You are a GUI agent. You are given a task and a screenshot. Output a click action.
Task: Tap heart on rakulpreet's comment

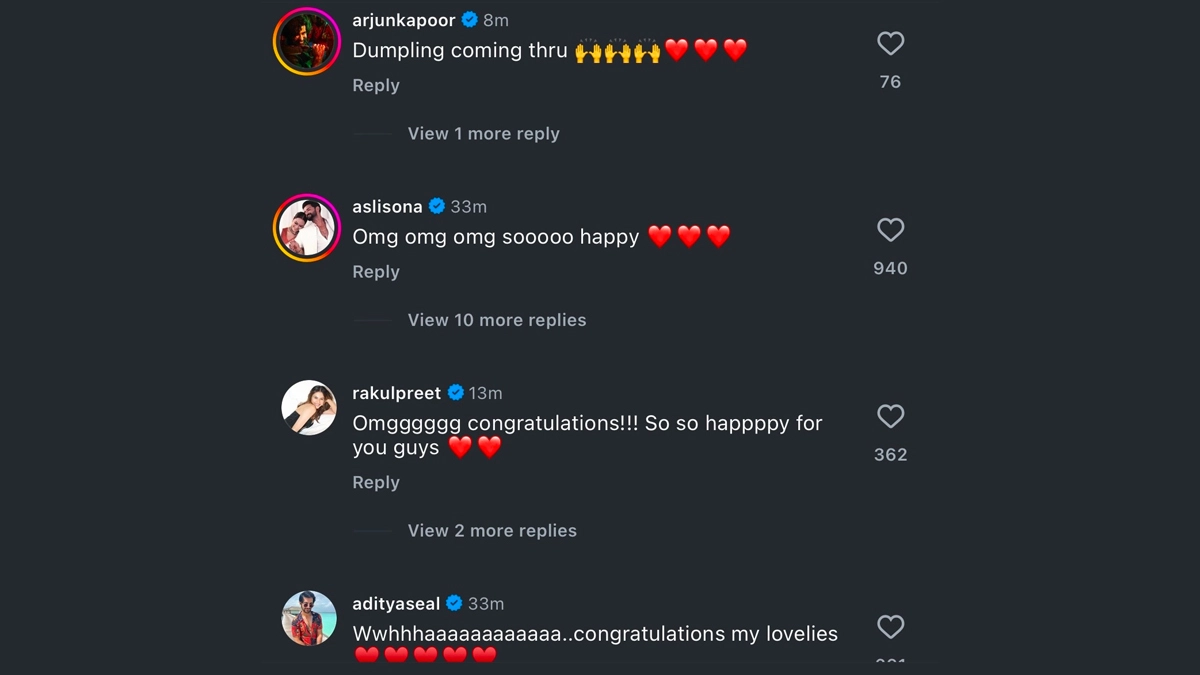[x=890, y=416]
